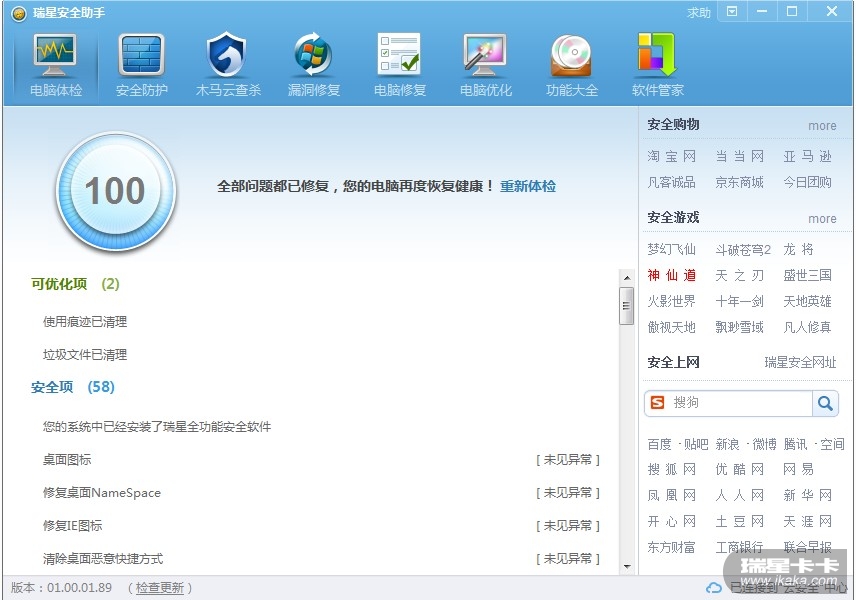Open the 人人网 link

coord(739,496)
